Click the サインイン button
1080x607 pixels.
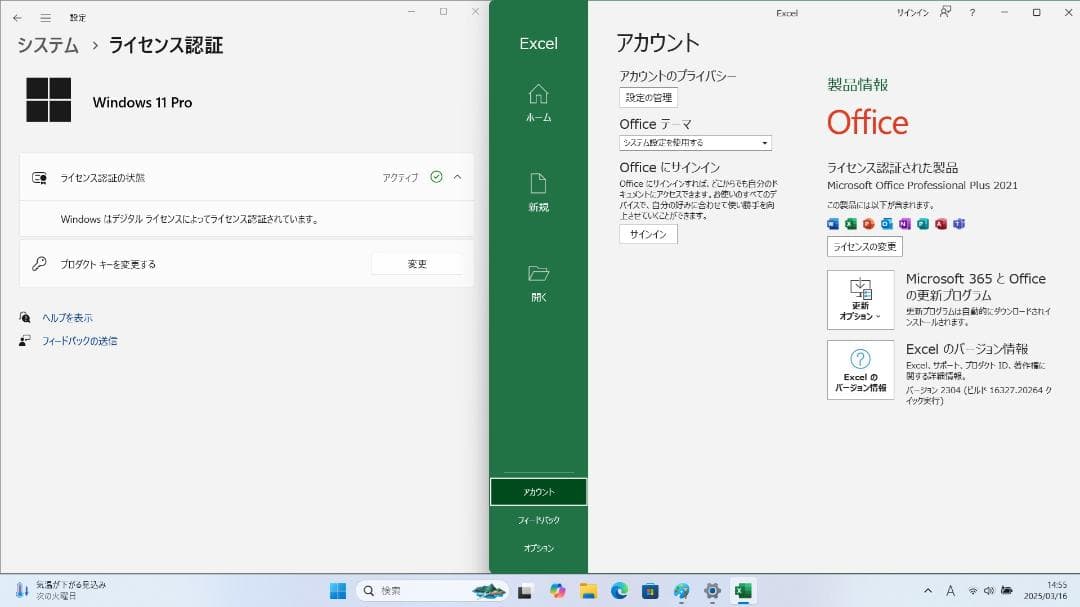[x=647, y=233]
